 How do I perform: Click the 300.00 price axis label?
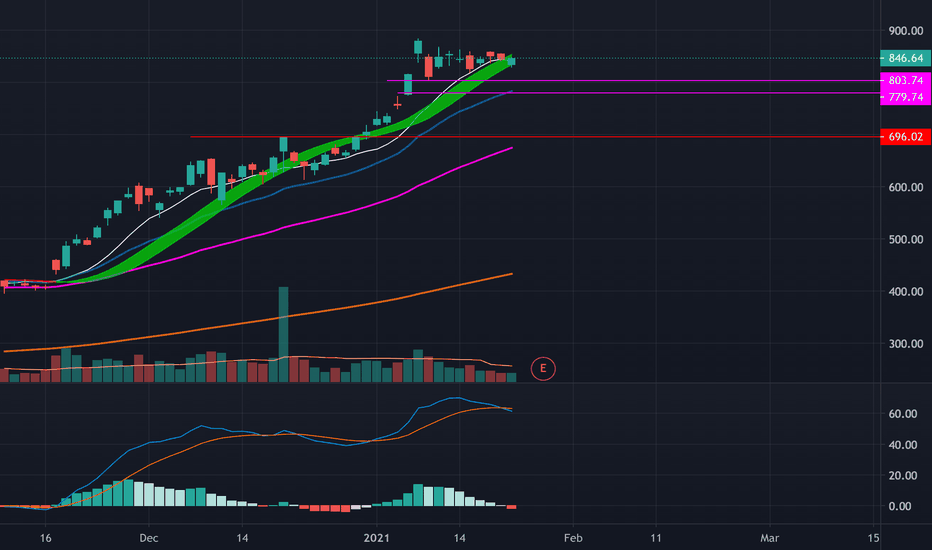(x=905, y=344)
